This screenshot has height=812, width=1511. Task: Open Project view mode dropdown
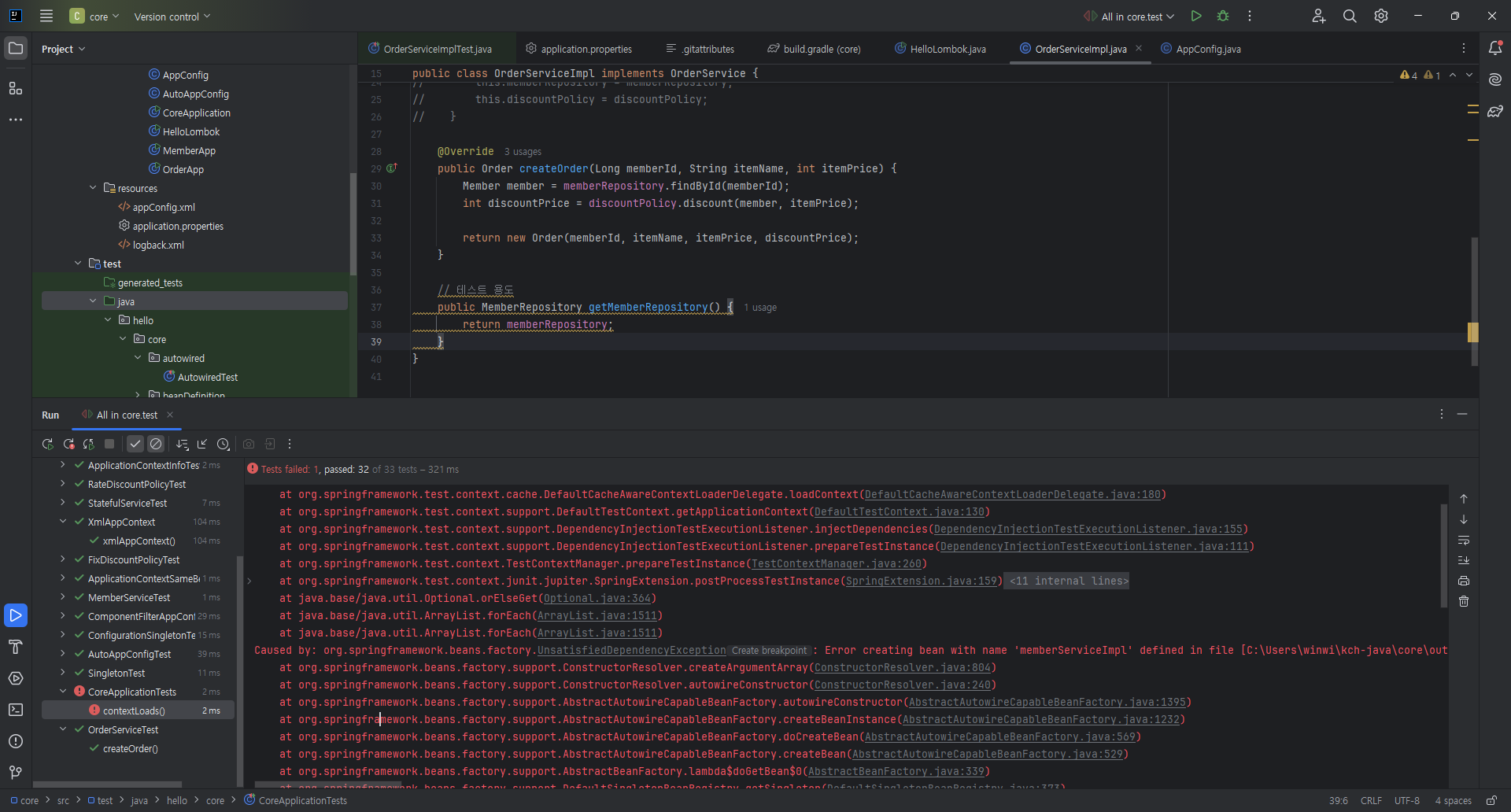pos(63,49)
